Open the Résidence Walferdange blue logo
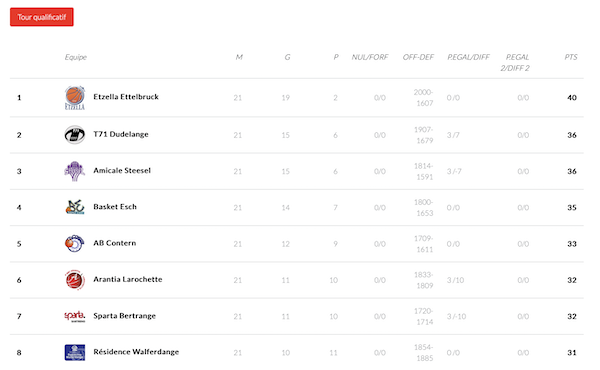The image size is (600, 370). coord(75,352)
